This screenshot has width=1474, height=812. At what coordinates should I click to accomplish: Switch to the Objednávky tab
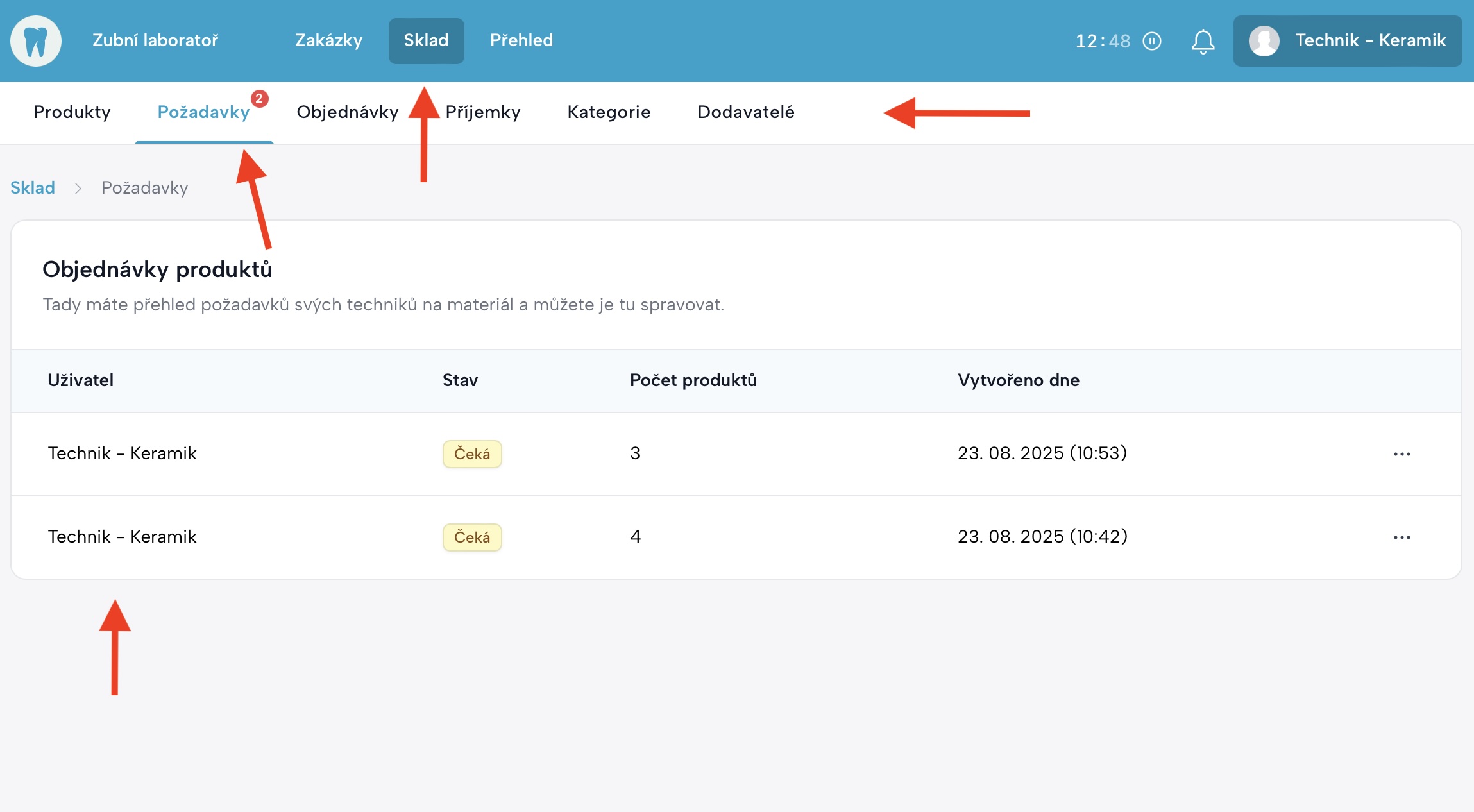(x=347, y=112)
